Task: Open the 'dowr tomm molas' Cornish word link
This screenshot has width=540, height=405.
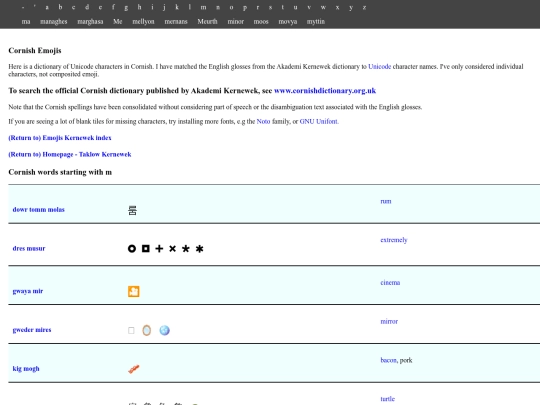Action: point(39,209)
